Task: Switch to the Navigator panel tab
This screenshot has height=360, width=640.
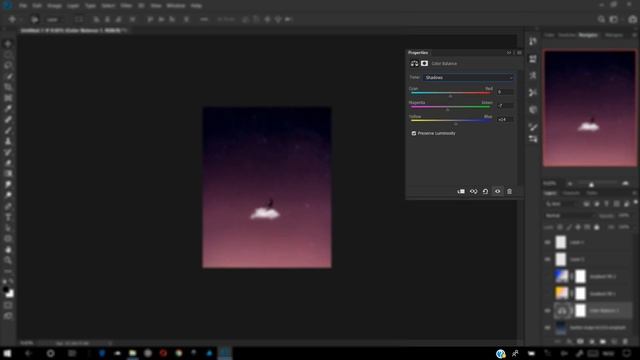Action: coord(588,35)
